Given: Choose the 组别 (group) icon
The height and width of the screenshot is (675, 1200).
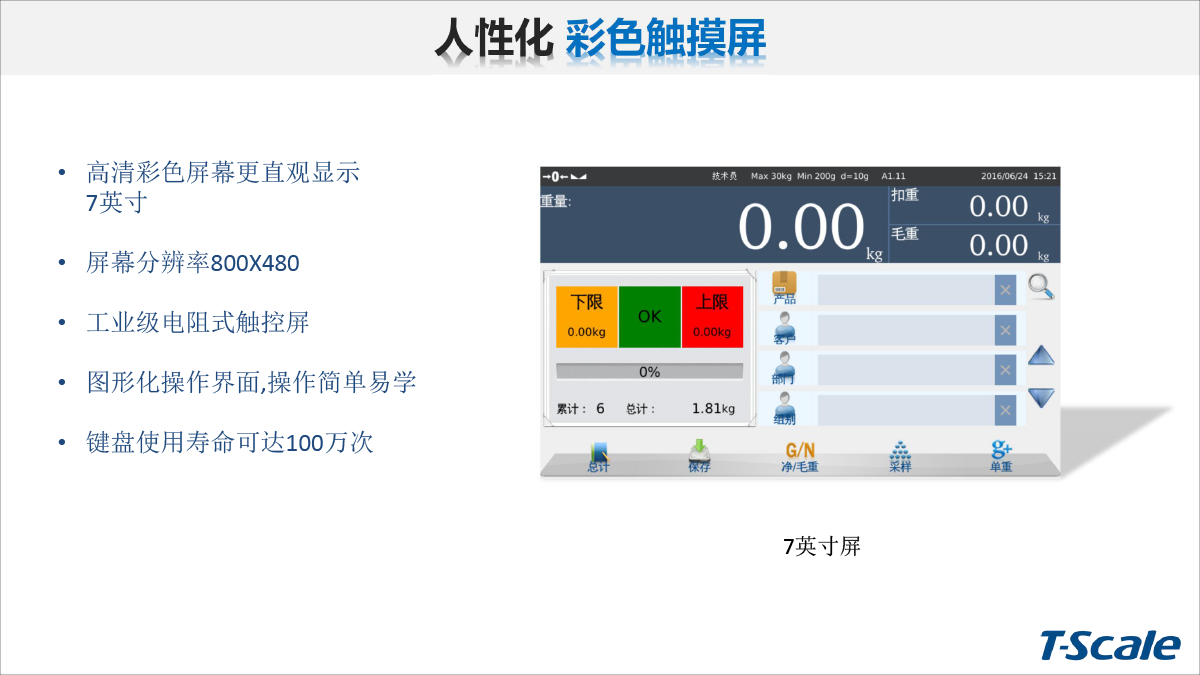Looking at the screenshot, I should [785, 408].
